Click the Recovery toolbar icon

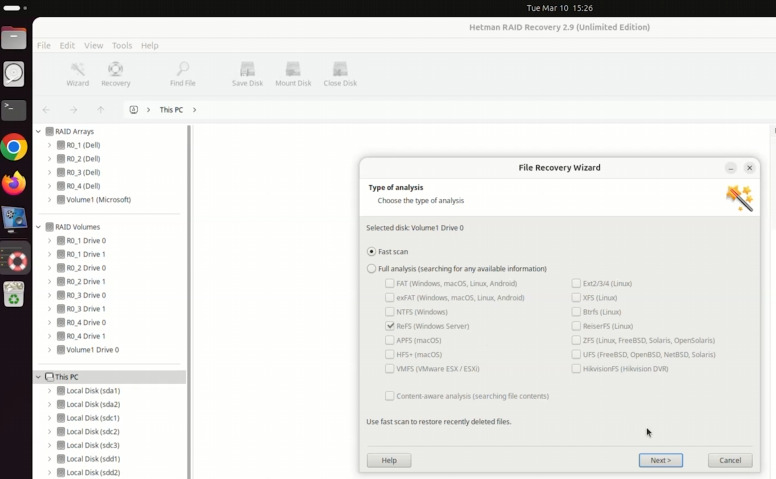[x=115, y=74]
